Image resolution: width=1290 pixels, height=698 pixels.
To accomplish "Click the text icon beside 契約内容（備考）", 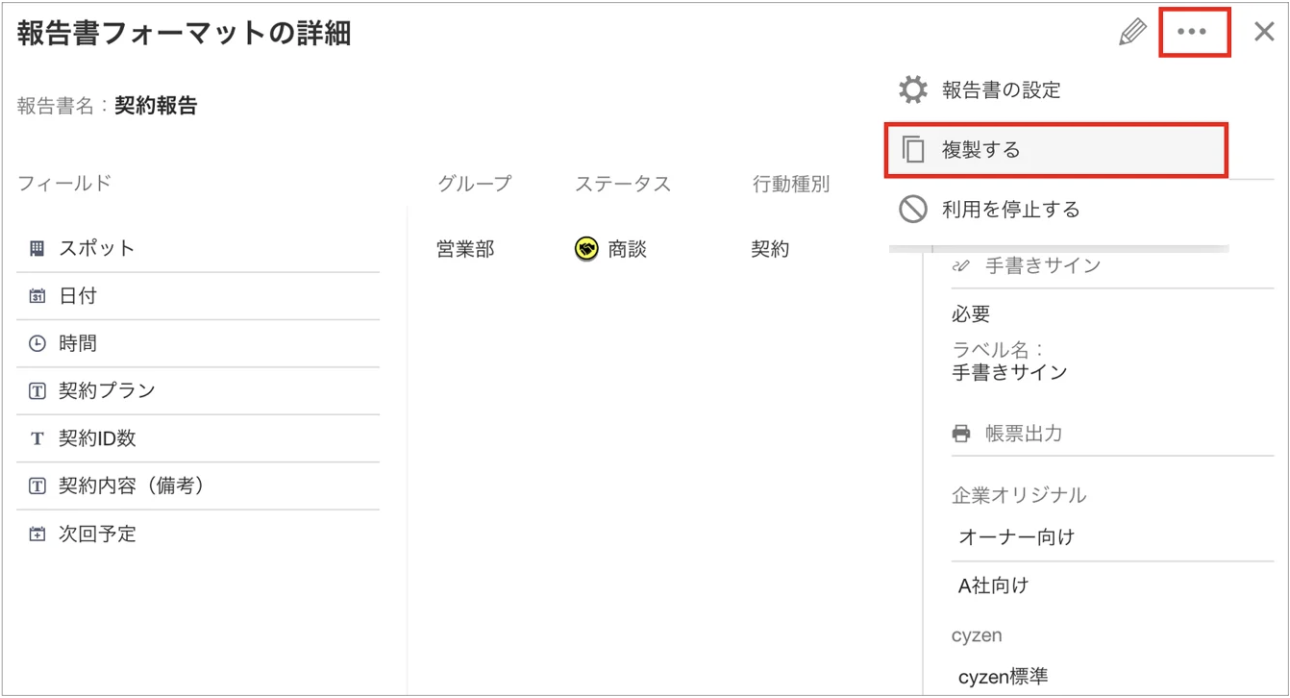I will 37,486.
